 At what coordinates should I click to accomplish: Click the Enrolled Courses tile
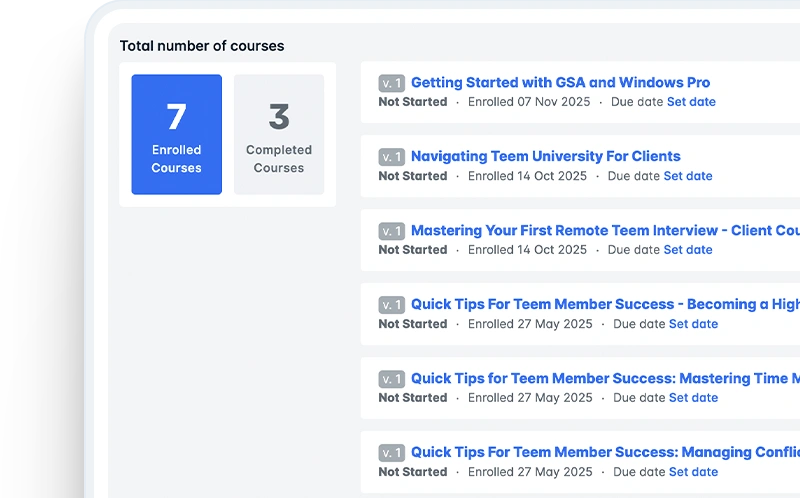176,134
